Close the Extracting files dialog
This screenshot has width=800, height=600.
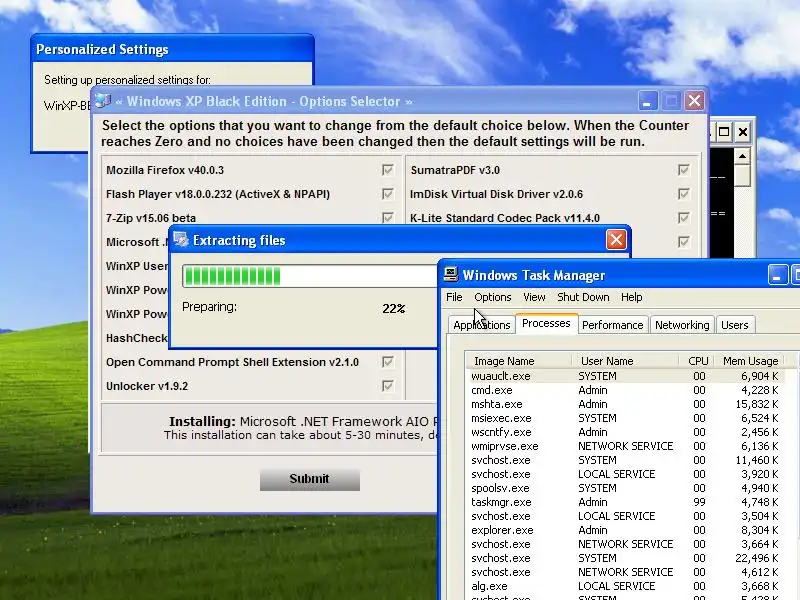(x=616, y=239)
